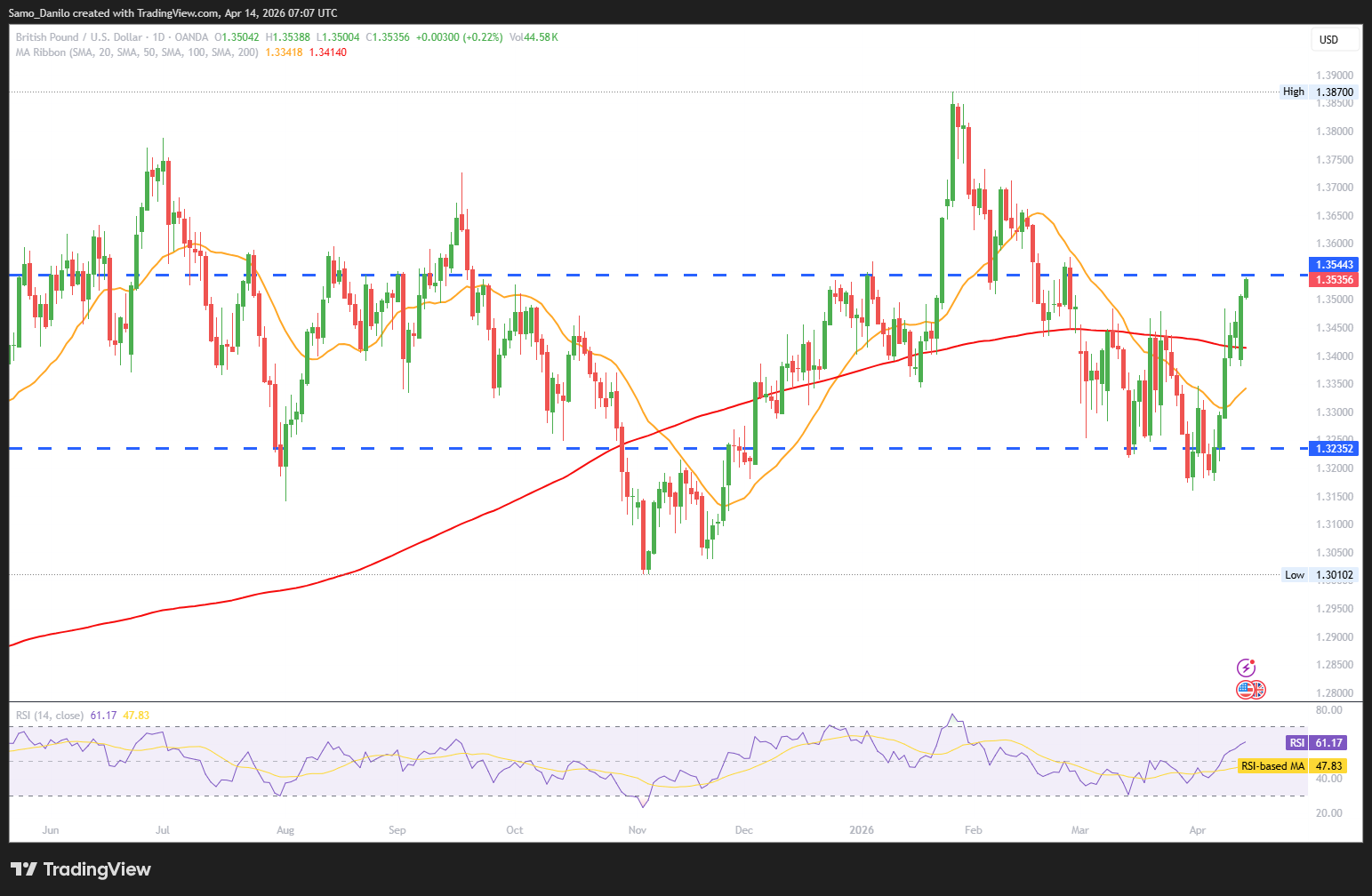Image resolution: width=1372 pixels, height=896 pixels.
Task: Click the orange 1.33418 SMA value
Action: pyautogui.click(x=284, y=52)
